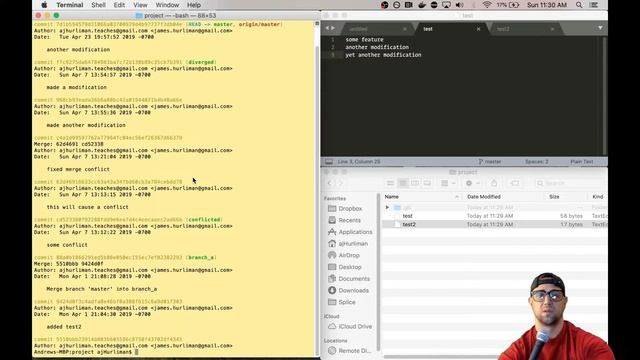Open the Window menu
This screenshot has height=360, width=640.
(167, 5)
